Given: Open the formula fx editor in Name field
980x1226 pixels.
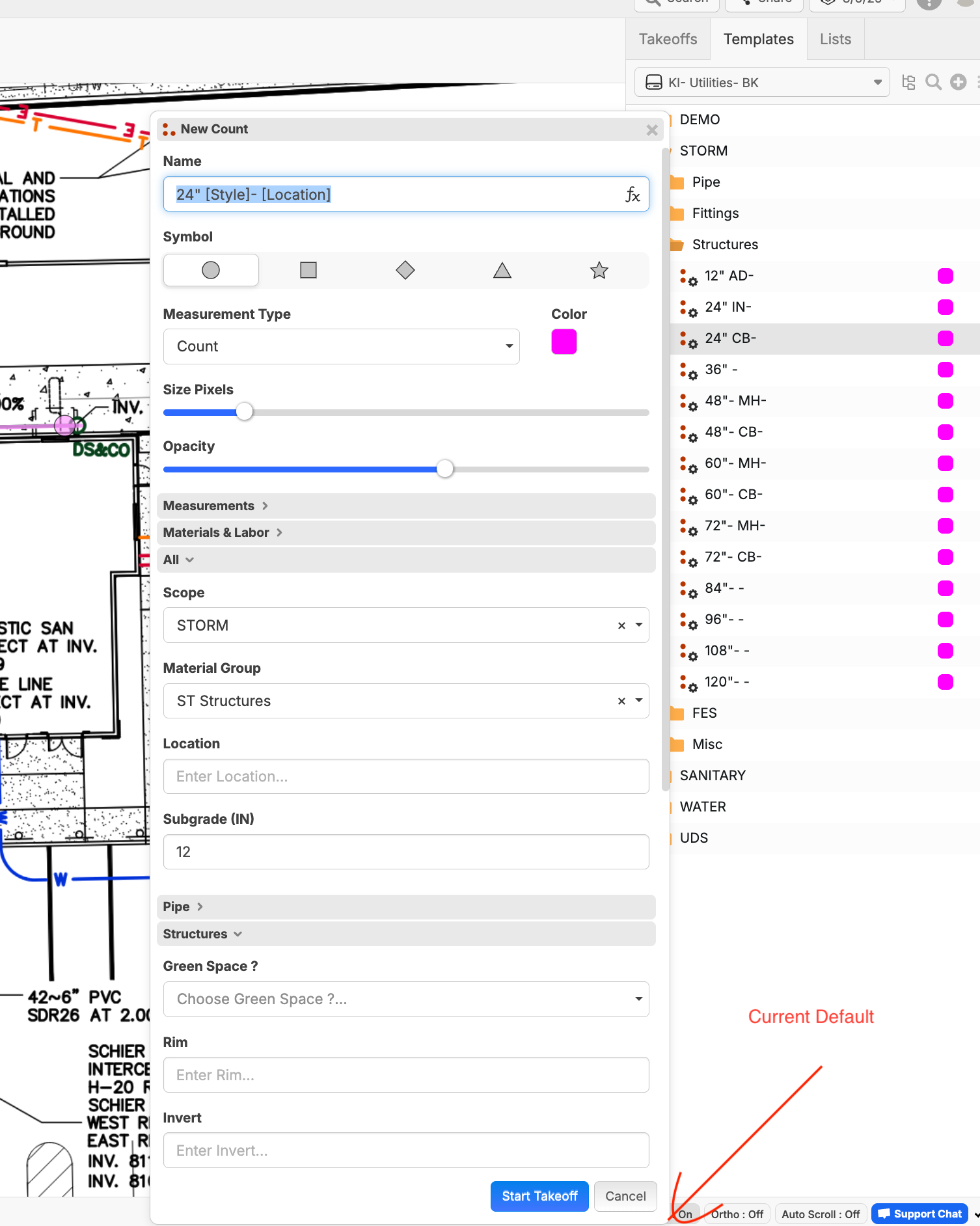Looking at the screenshot, I should point(633,195).
